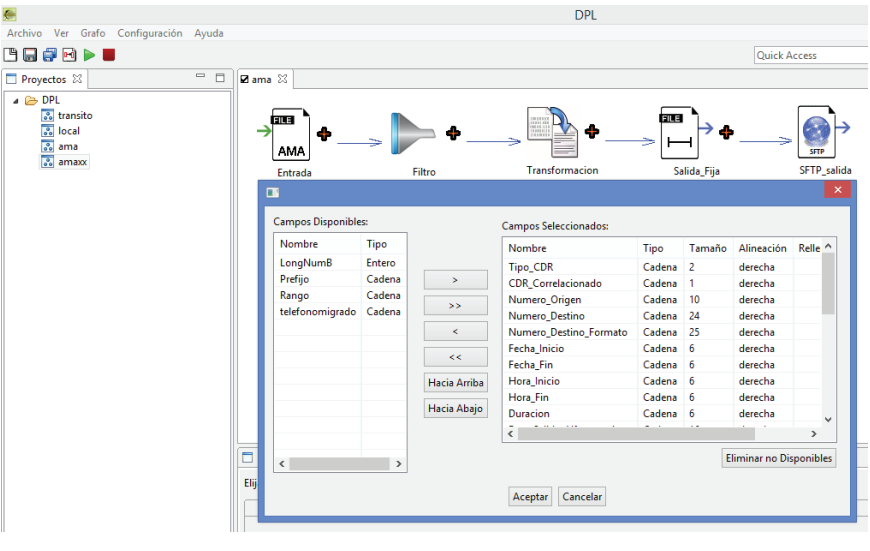Click Eliminar no Disponibles button
Viewport: 870px width, 551px height.
tap(778, 458)
